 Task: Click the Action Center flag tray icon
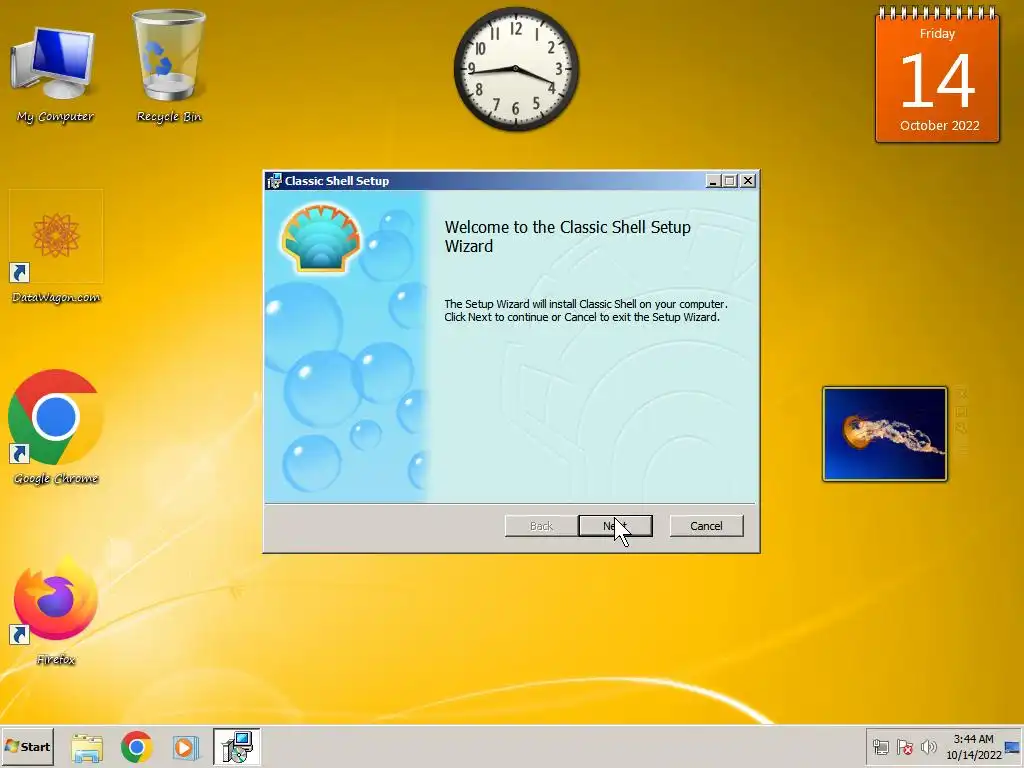pos(904,747)
